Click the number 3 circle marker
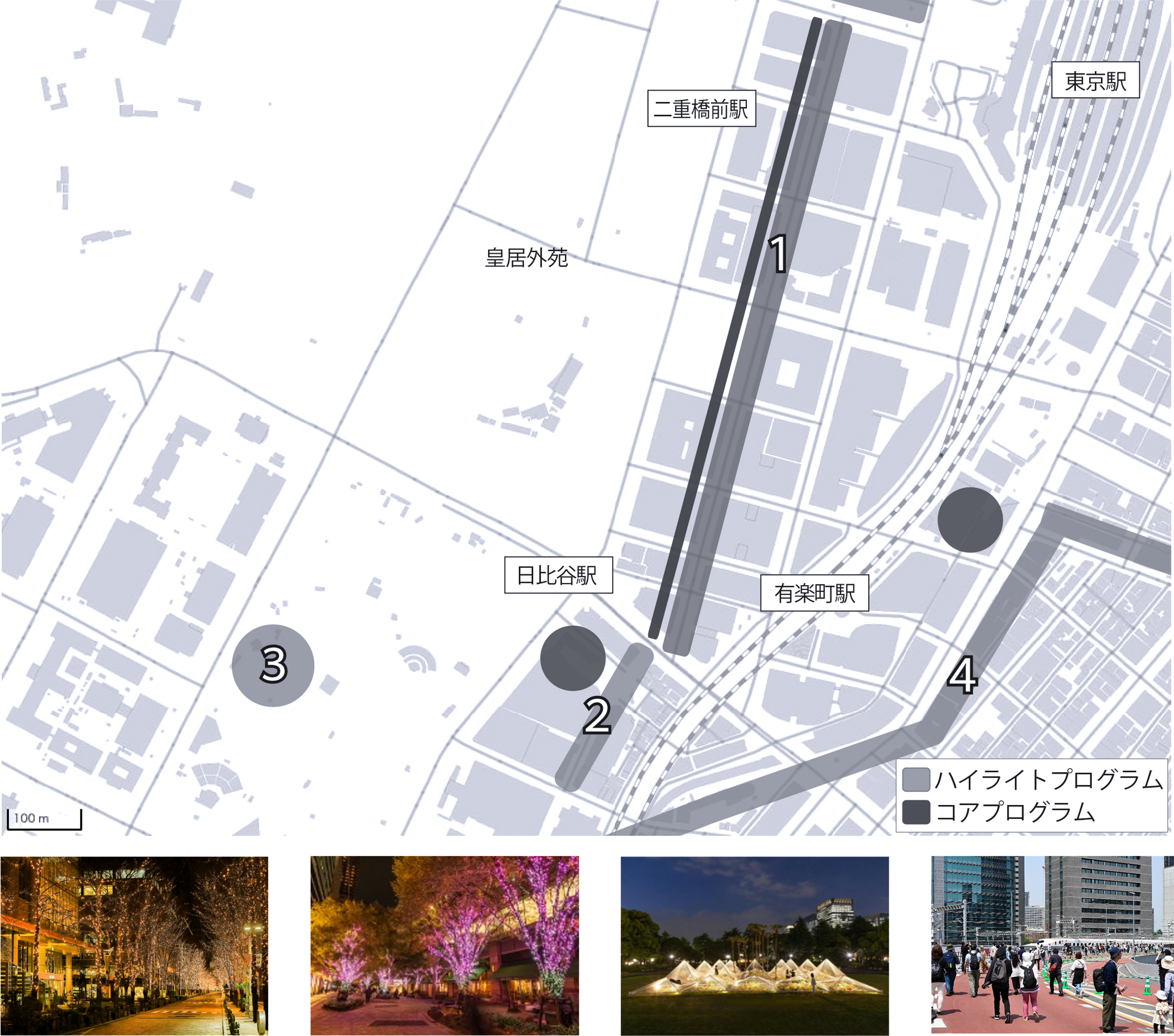 click(x=273, y=665)
